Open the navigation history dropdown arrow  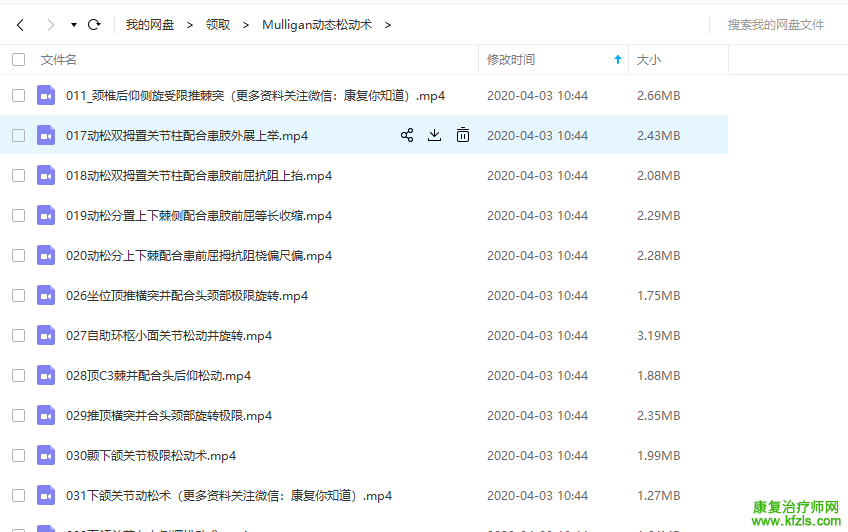74,24
